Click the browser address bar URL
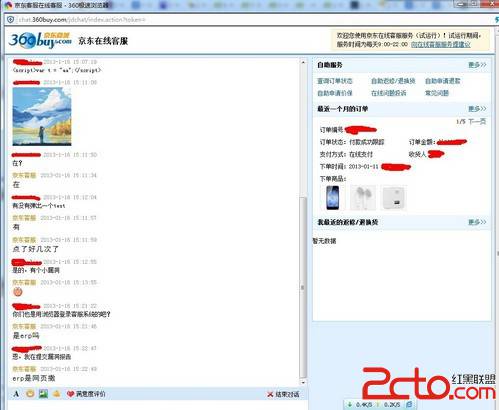 click(x=82, y=20)
